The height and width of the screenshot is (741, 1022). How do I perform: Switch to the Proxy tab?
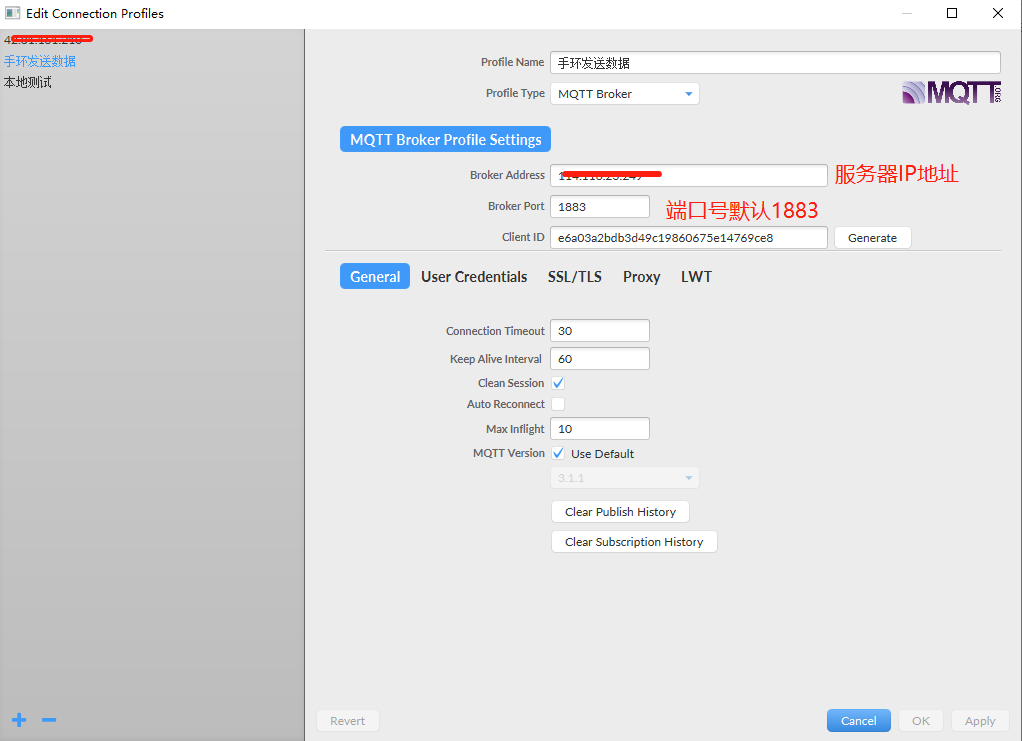(x=640, y=276)
